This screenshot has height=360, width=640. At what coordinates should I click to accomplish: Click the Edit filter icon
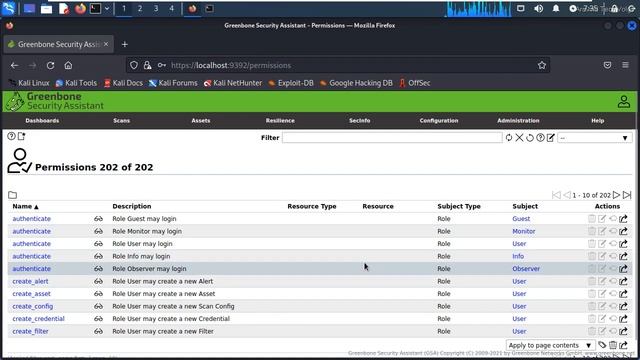point(551,138)
